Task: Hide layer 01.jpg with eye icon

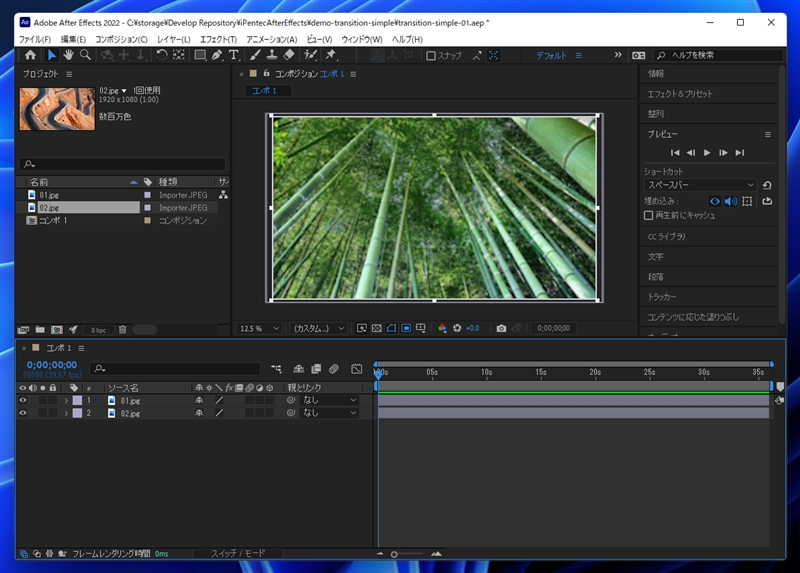Action: pyautogui.click(x=23, y=401)
